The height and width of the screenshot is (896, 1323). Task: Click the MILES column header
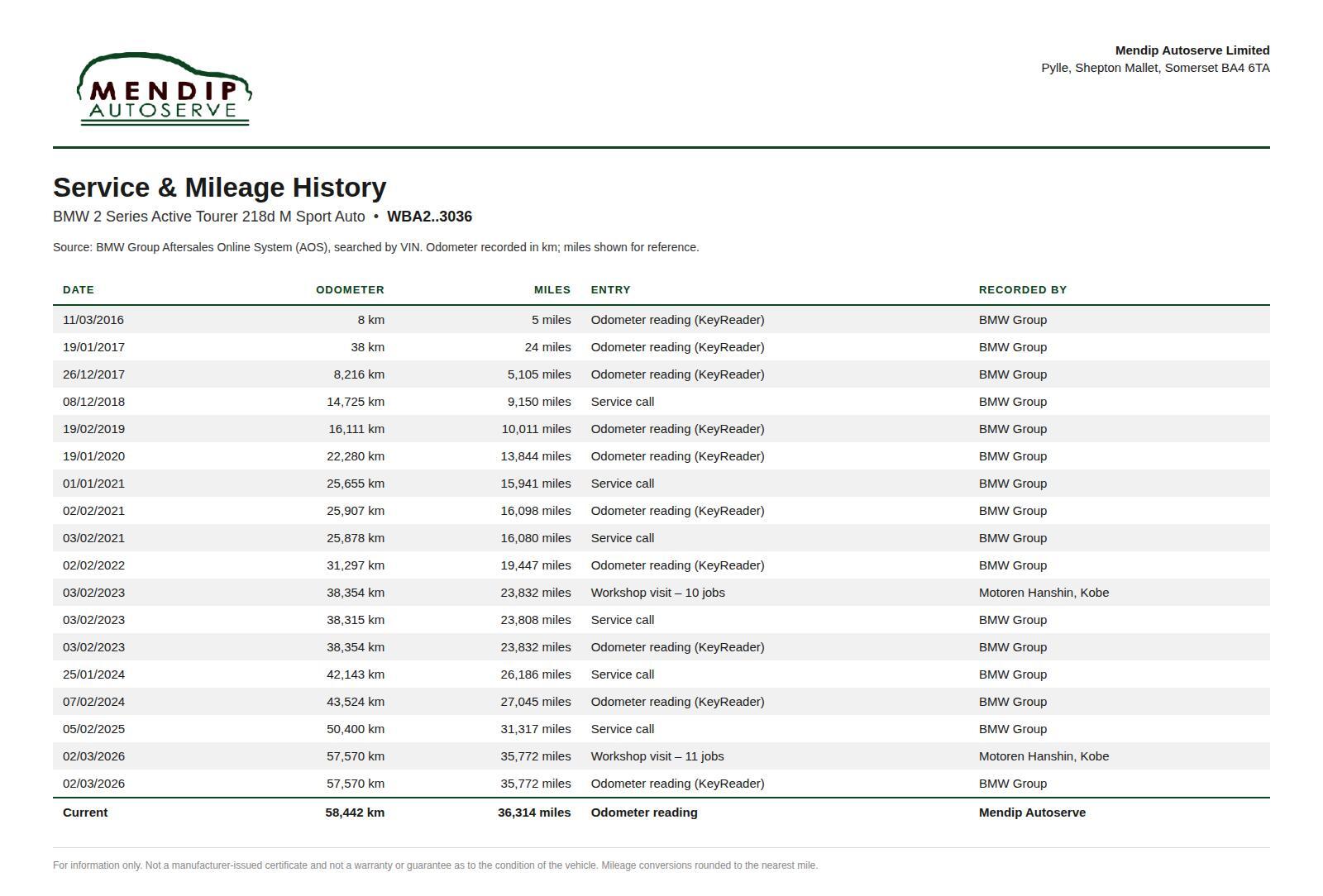pos(552,290)
